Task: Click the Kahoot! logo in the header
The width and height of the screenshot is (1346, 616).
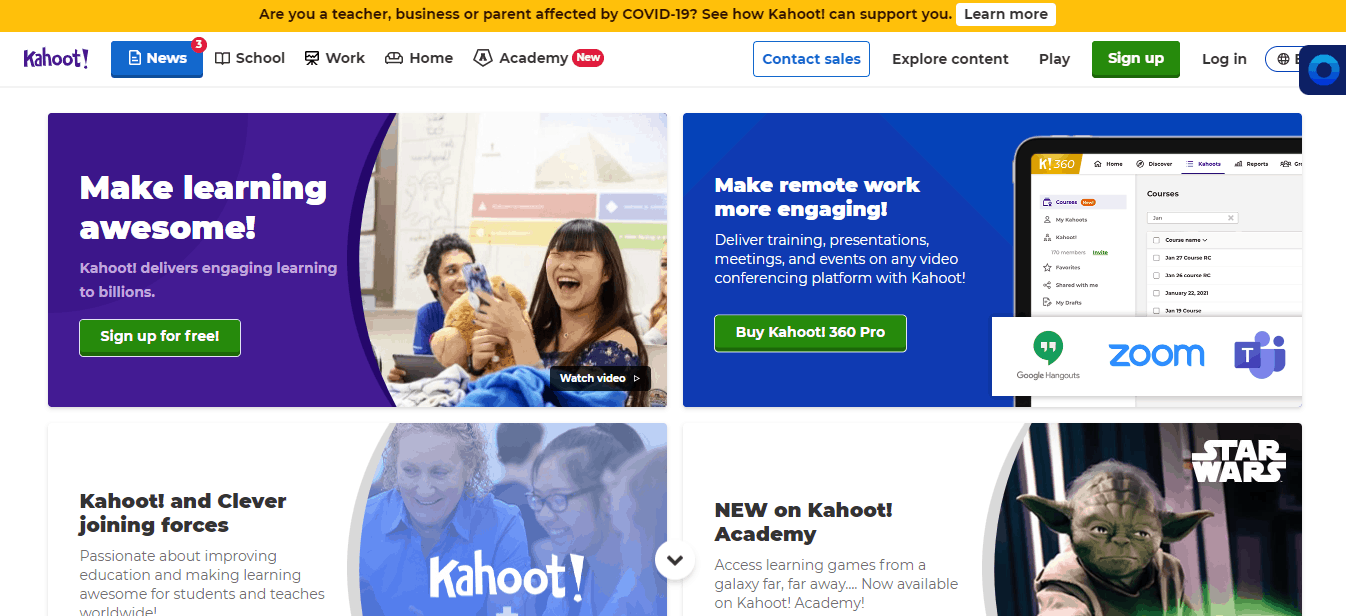Action: point(56,58)
